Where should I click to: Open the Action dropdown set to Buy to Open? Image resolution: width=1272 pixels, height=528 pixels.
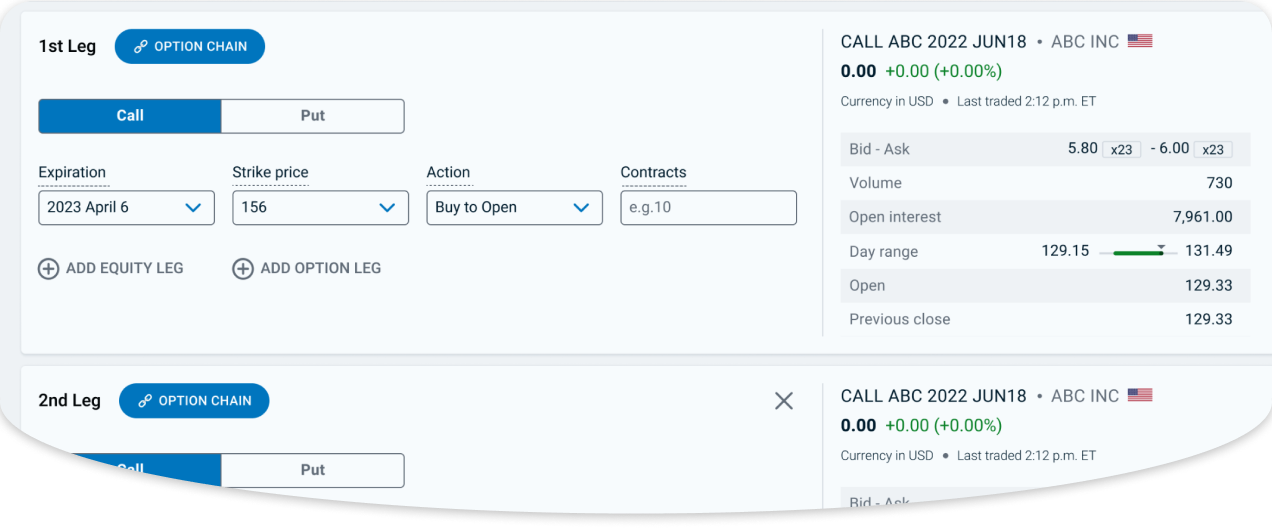(x=514, y=208)
